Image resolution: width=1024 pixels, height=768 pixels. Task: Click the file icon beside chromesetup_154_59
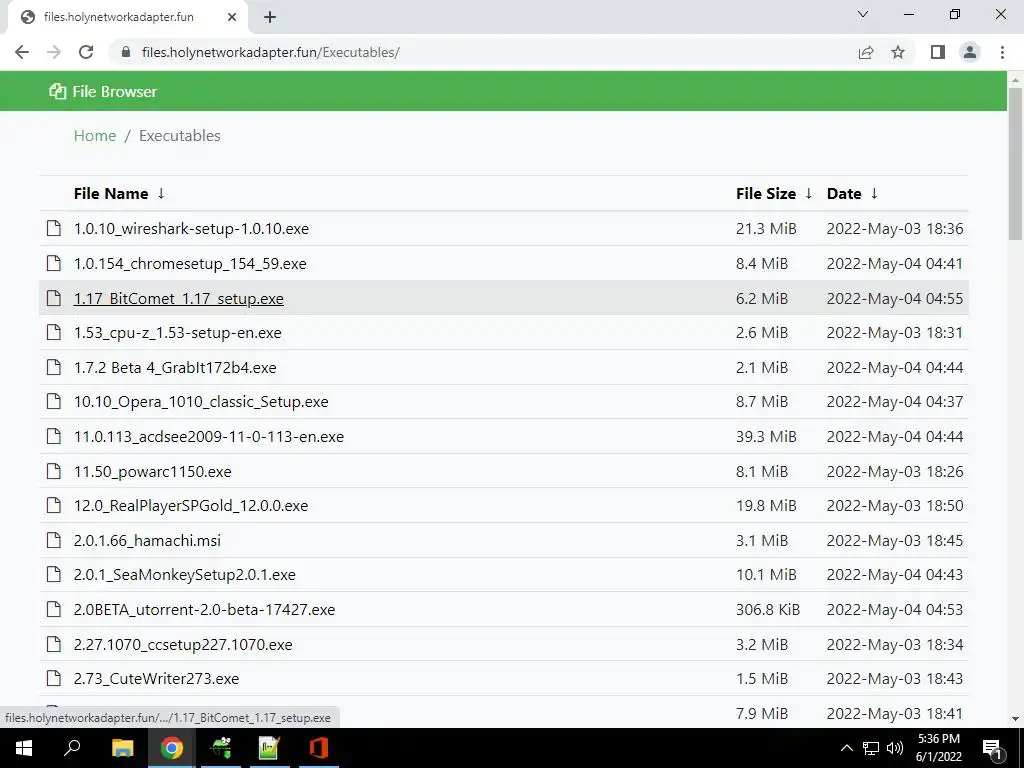click(54, 263)
